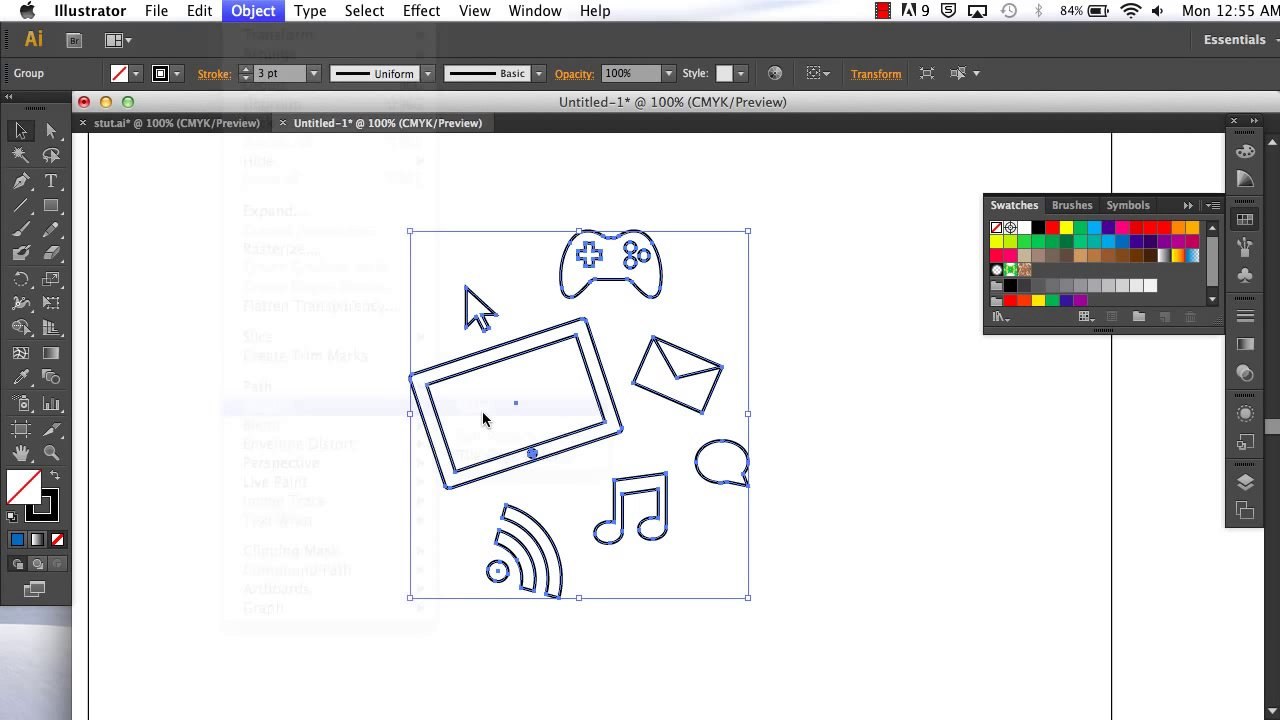Viewport: 1280px width, 720px height.
Task: Open the Uniform width profile dropdown
Action: 427,73
